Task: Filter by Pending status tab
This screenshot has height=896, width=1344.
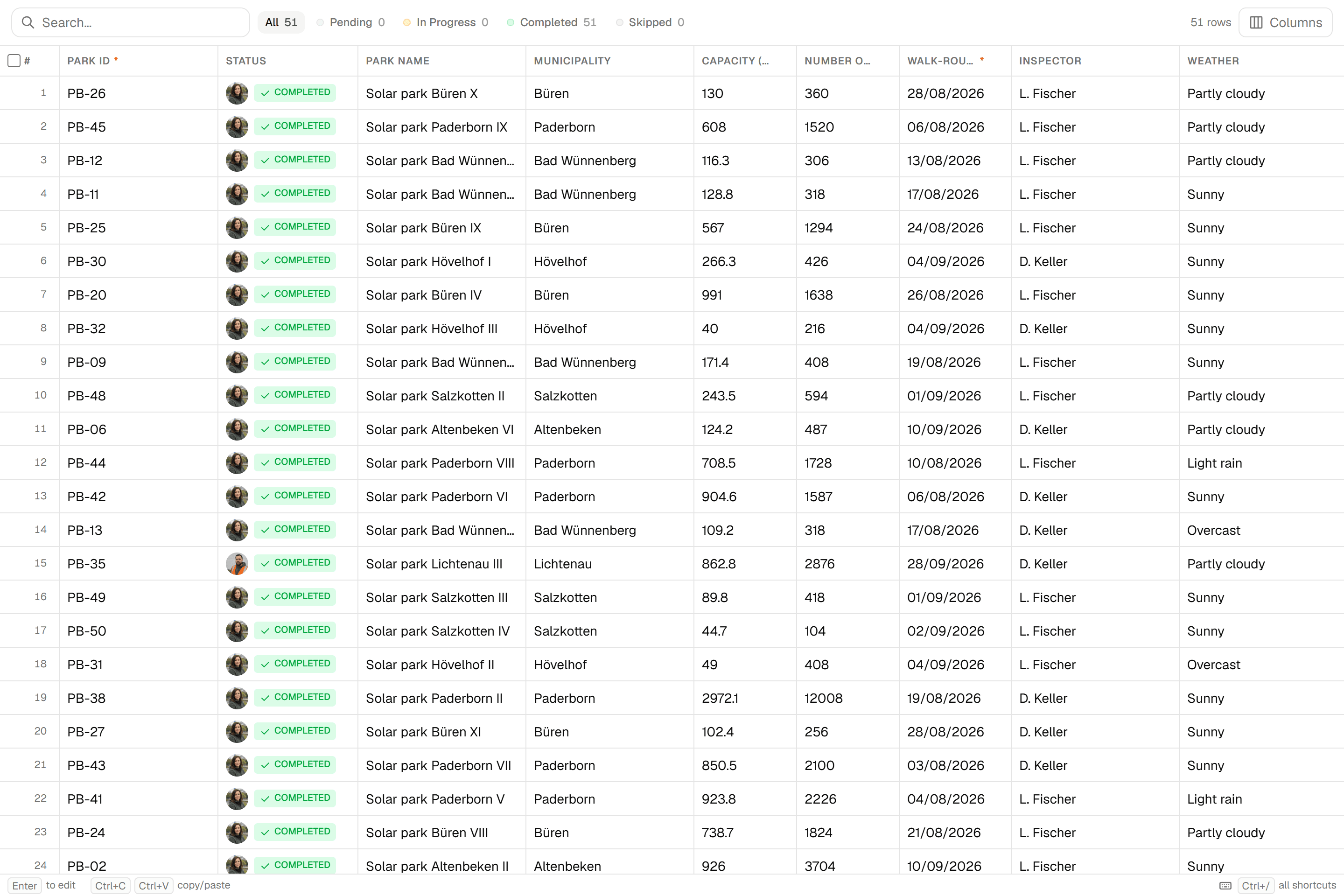Action: [351, 22]
